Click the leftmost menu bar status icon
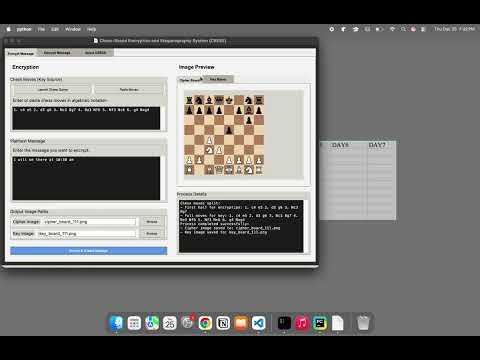Image resolution: width=480 pixels, height=360 pixels. click(x=332, y=29)
